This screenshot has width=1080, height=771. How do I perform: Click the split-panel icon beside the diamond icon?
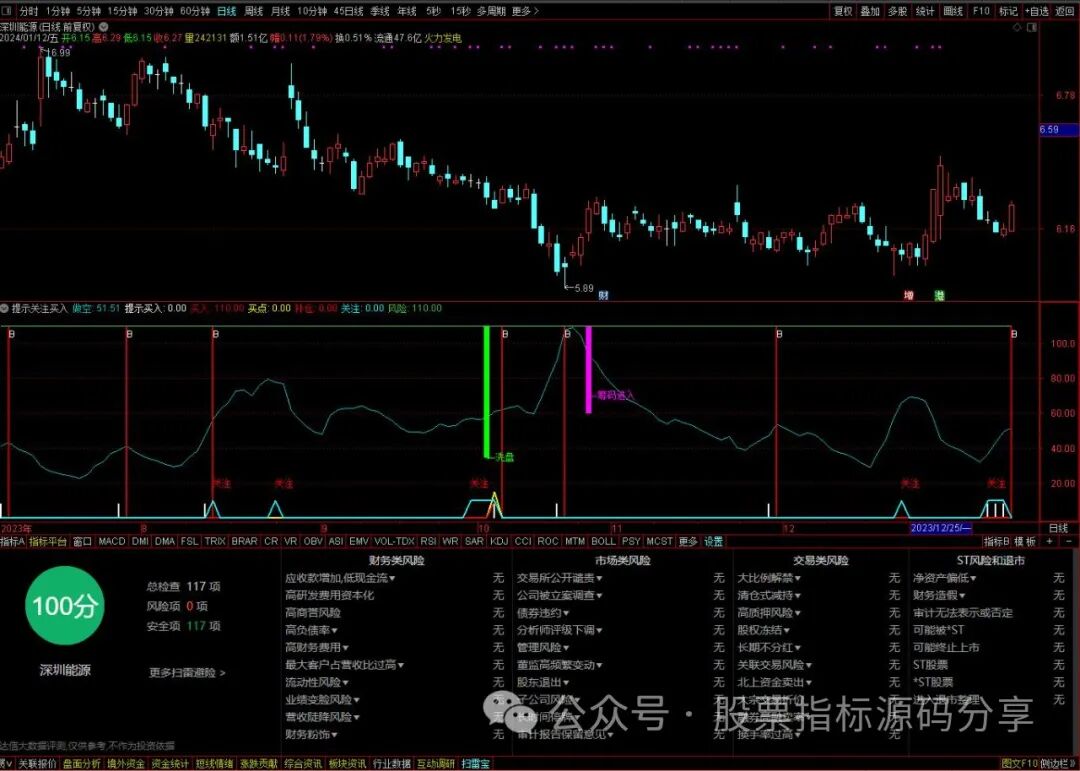coord(1031,28)
